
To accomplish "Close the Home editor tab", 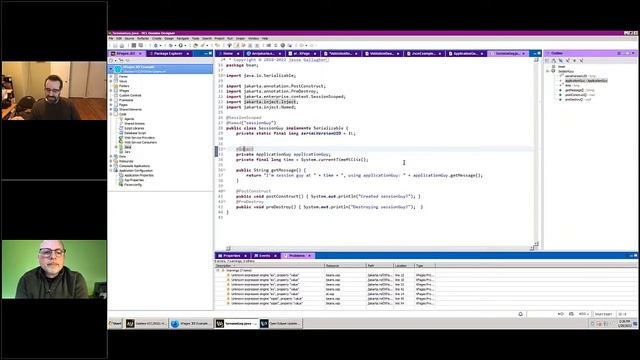I will tap(238, 53).
